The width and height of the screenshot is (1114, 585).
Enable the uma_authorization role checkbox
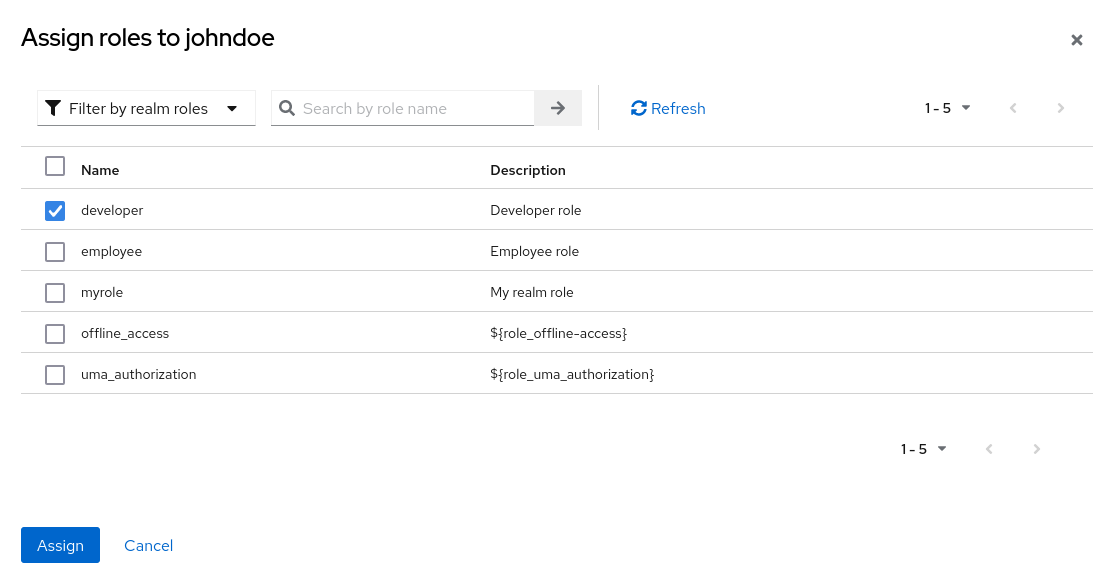55,375
